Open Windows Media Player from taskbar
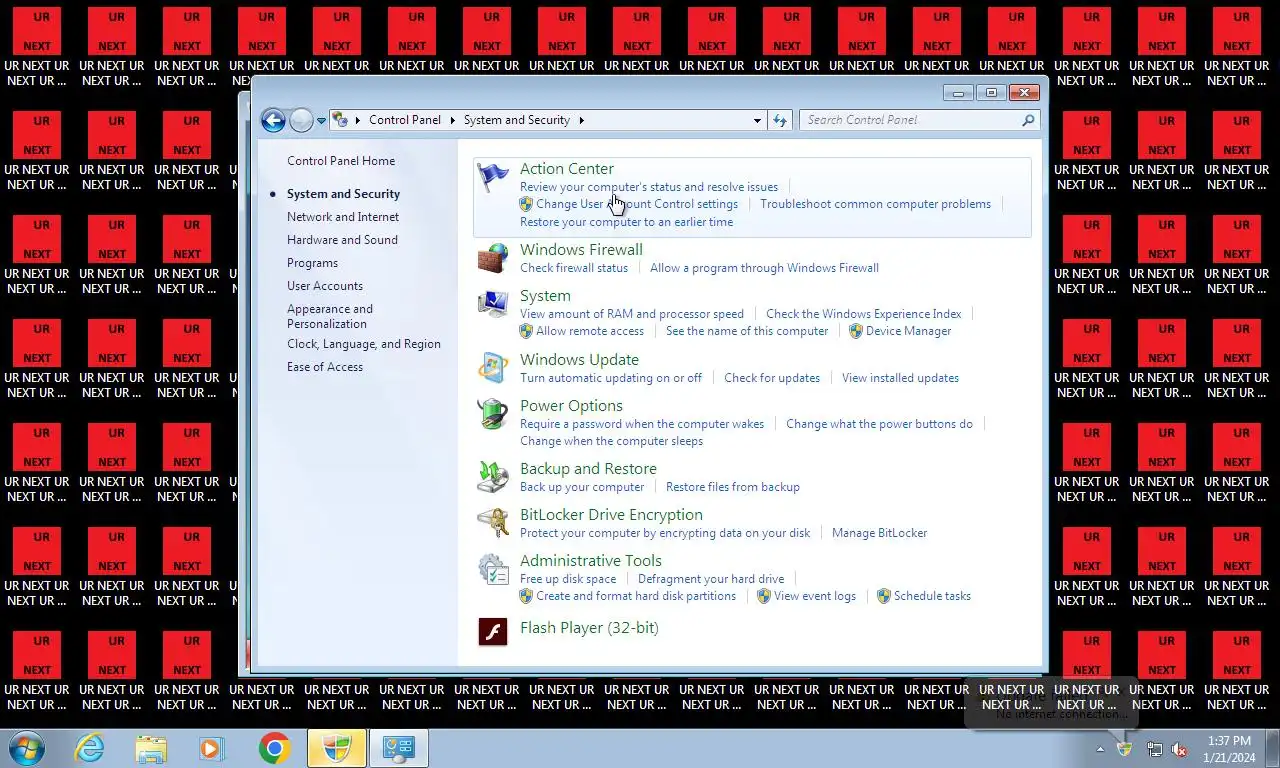1280x768 pixels. click(x=211, y=748)
